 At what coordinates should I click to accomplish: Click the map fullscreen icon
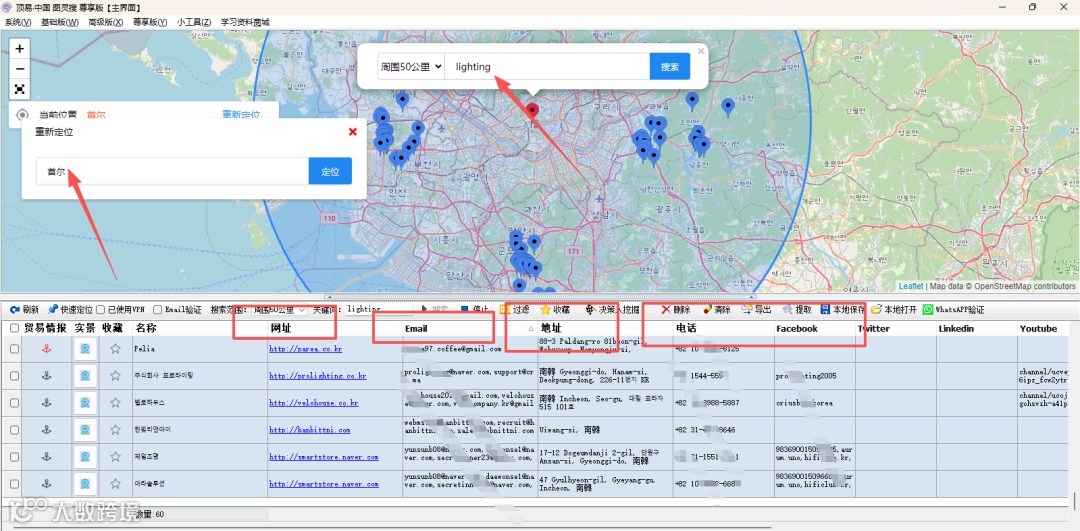click(19, 89)
